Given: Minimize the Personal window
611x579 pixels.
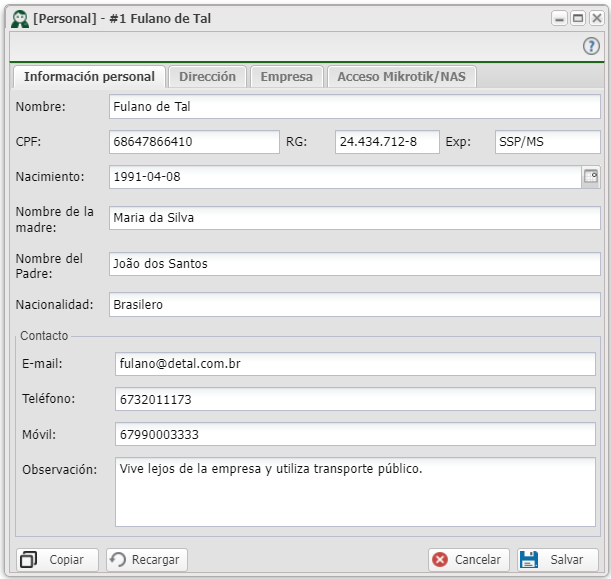Looking at the screenshot, I should [x=560, y=19].
